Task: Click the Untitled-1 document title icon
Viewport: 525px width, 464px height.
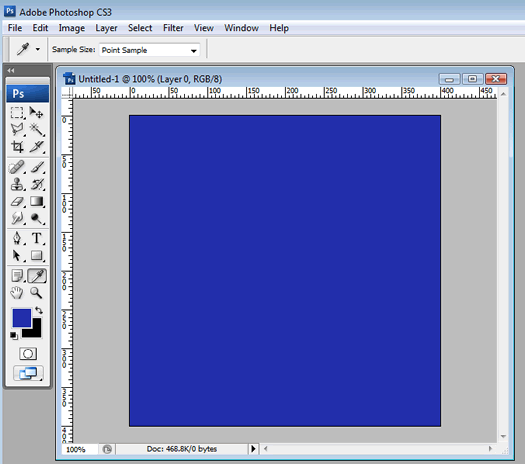Action: (69, 78)
